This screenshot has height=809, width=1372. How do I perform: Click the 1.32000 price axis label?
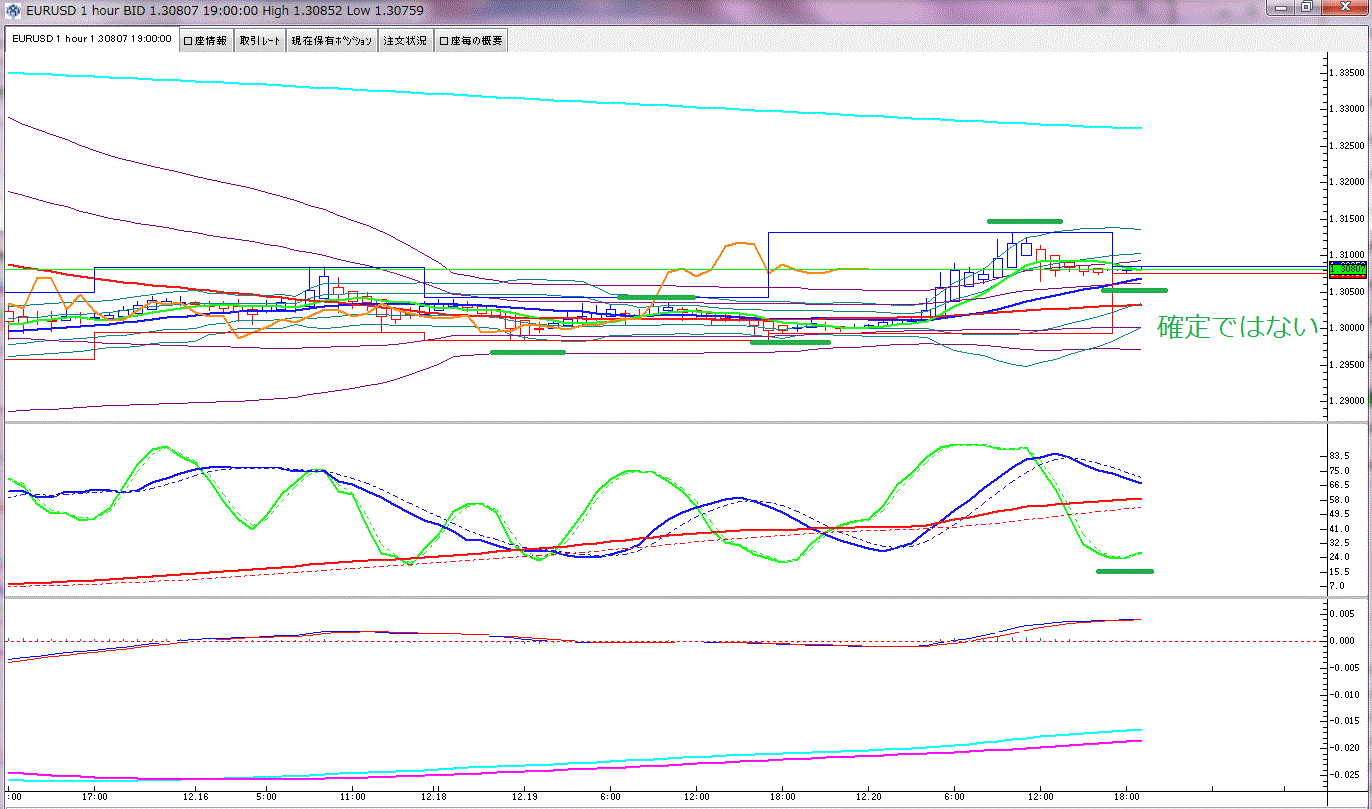point(1346,182)
